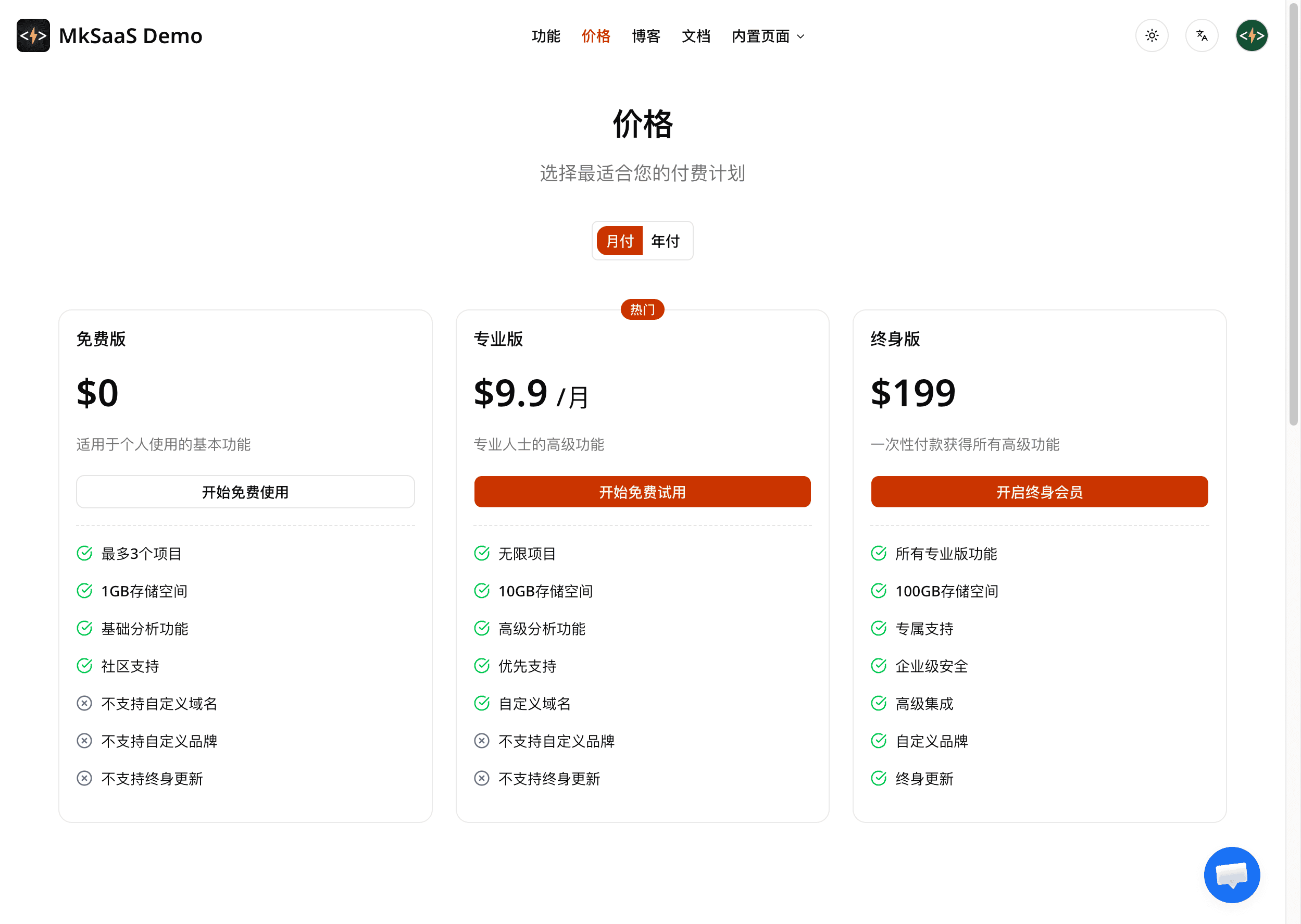Click check icon beside 1GB存储空间
The width and height of the screenshot is (1301, 924).
point(84,591)
